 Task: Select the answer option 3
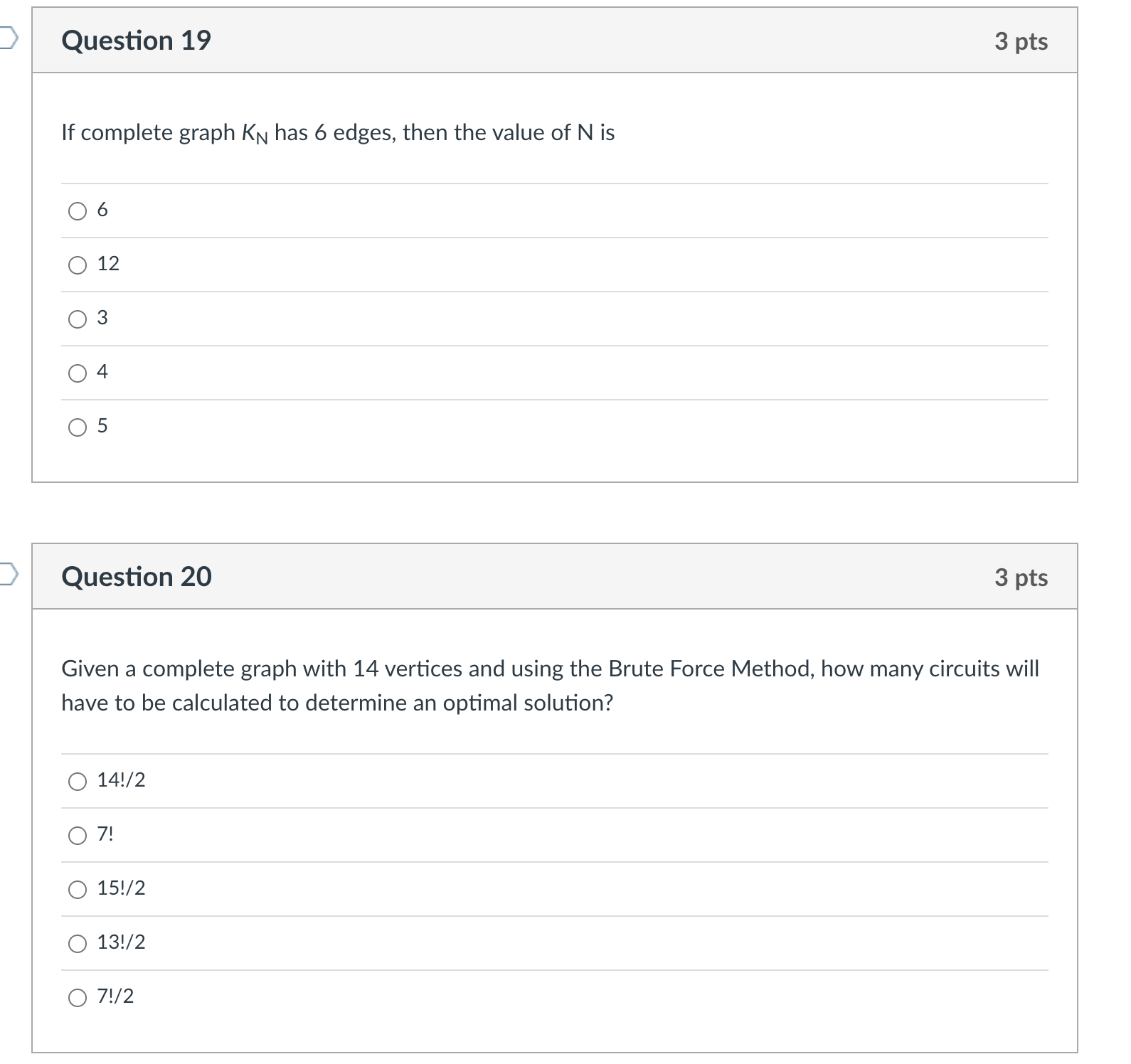coord(77,319)
